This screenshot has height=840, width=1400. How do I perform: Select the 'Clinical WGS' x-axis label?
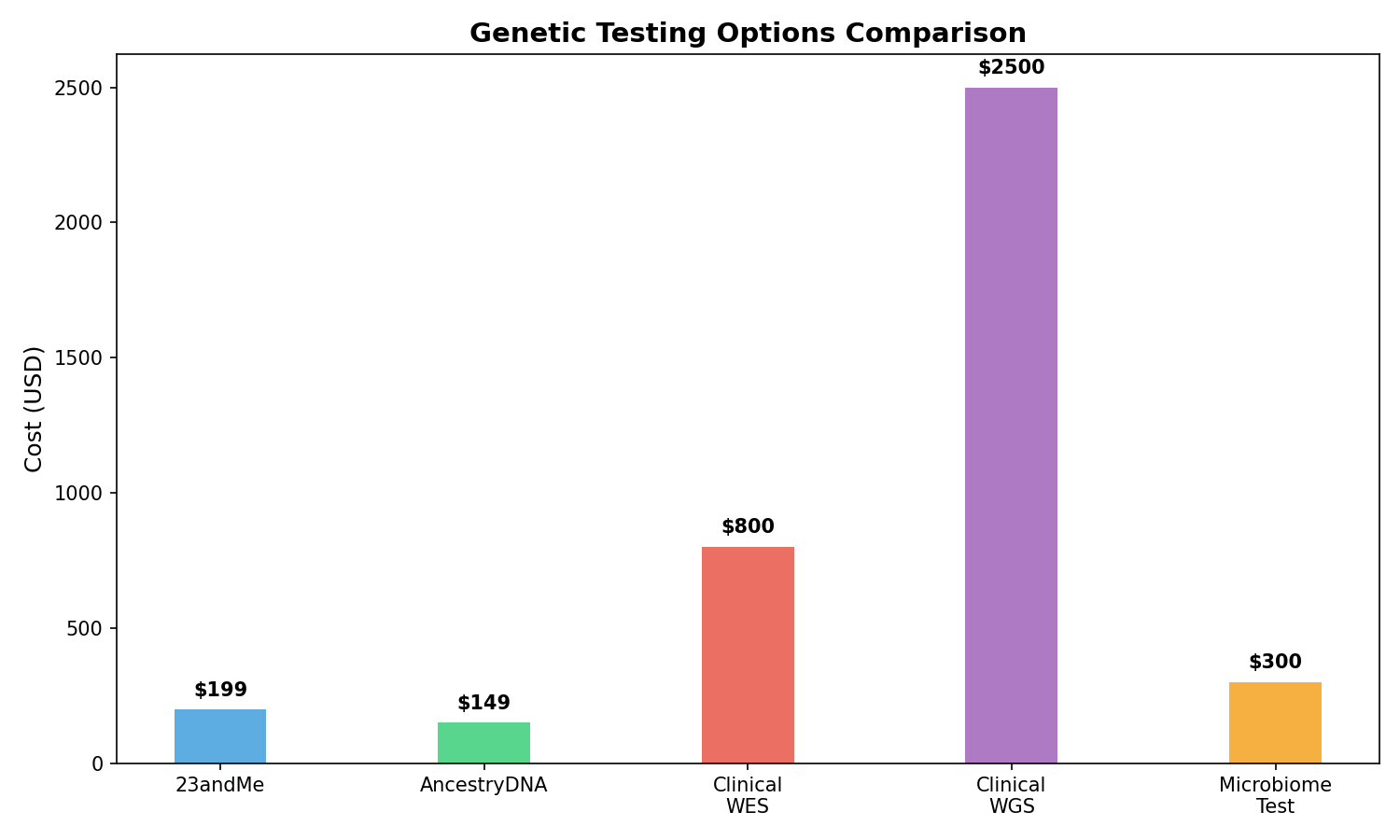1011,796
